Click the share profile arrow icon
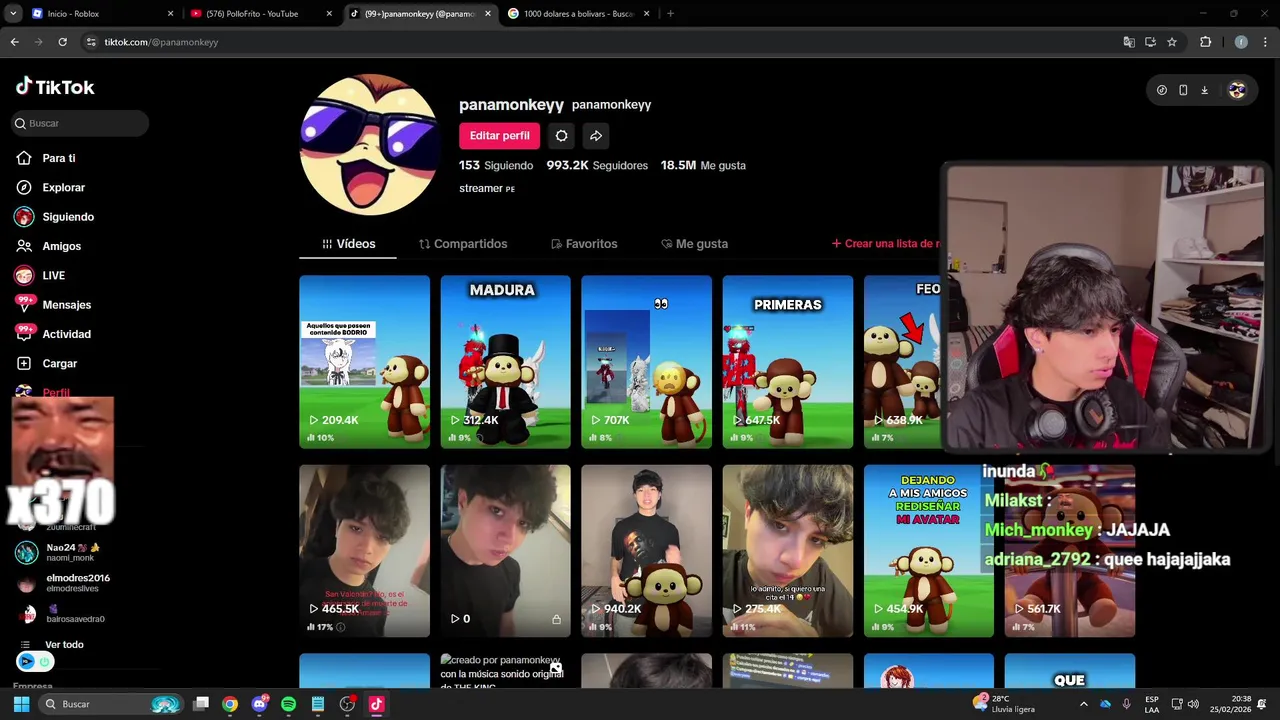This screenshot has height=720, width=1280. pyautogui.click(x=595, y=136)
